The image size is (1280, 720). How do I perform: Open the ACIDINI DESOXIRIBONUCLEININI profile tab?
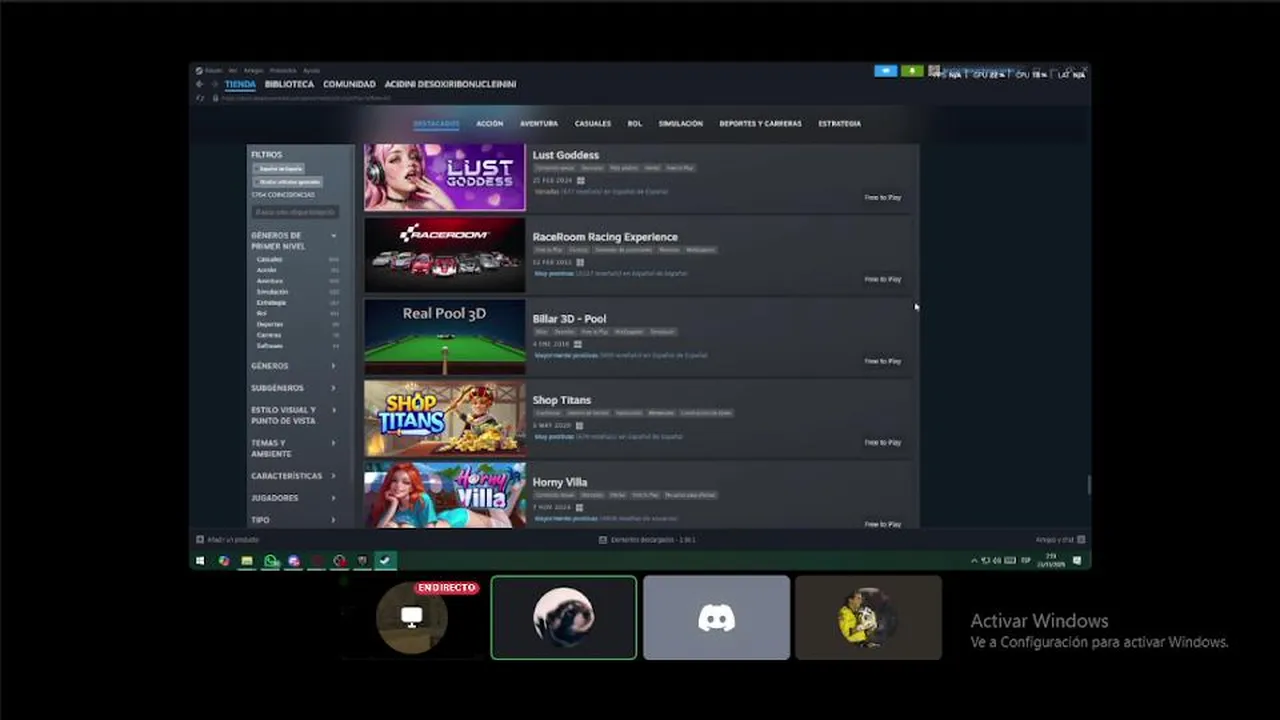450,84
